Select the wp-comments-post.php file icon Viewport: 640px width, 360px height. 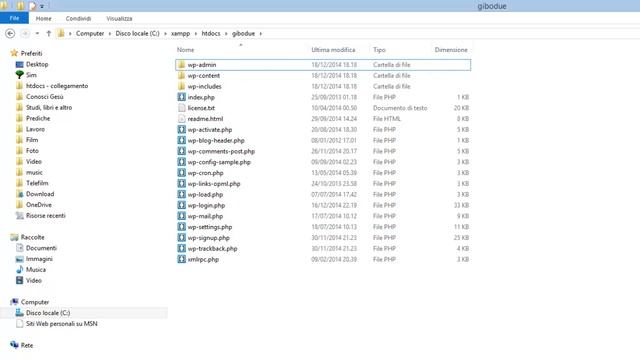(182, 151)
